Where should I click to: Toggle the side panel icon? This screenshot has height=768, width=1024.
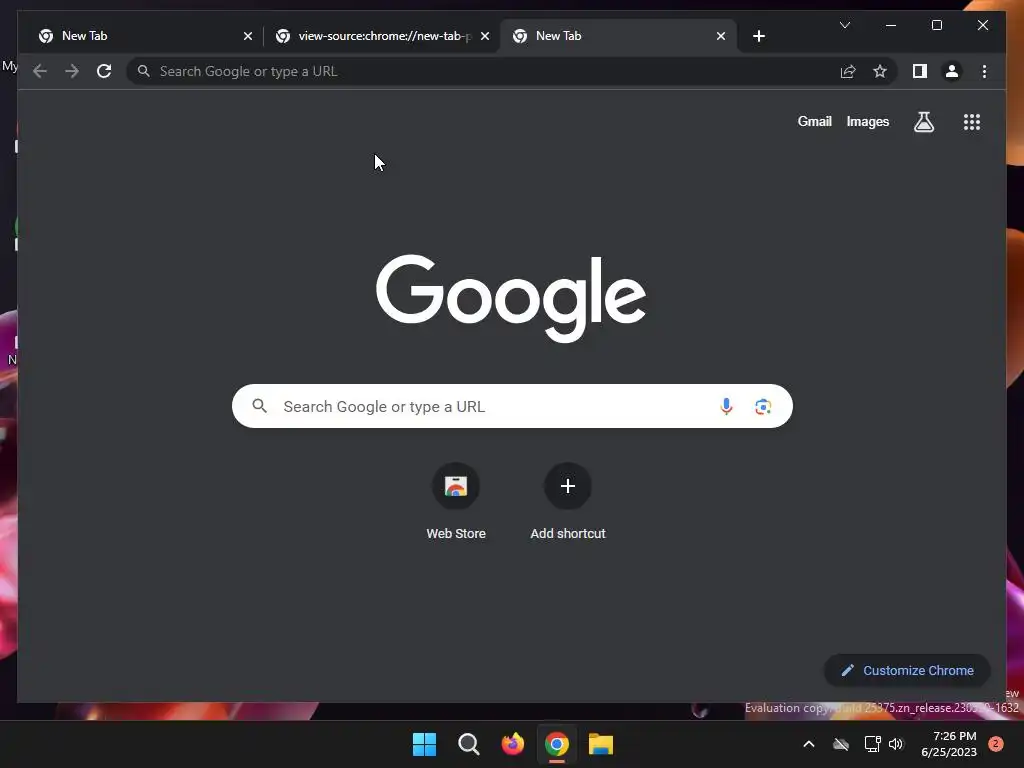pos(920,71)
